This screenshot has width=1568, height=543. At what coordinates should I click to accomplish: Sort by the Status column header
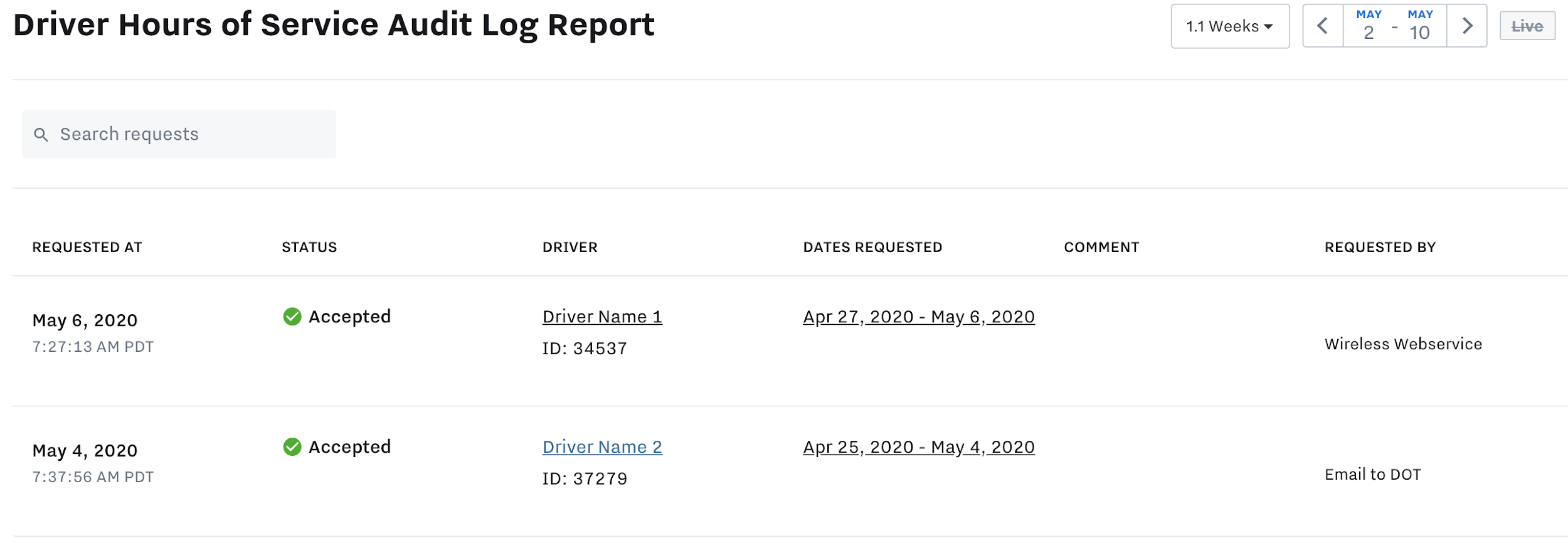(x=309, y=248)
